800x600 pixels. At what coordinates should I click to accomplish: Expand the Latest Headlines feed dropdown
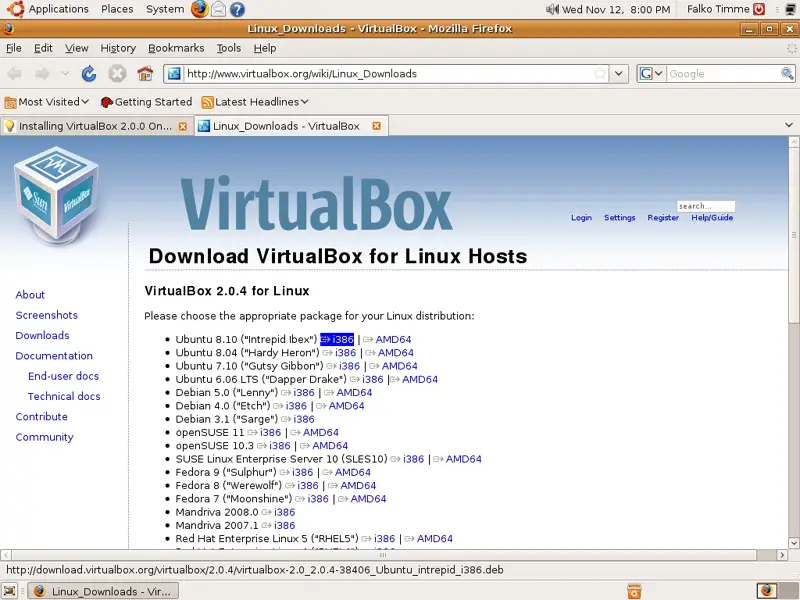255,102
